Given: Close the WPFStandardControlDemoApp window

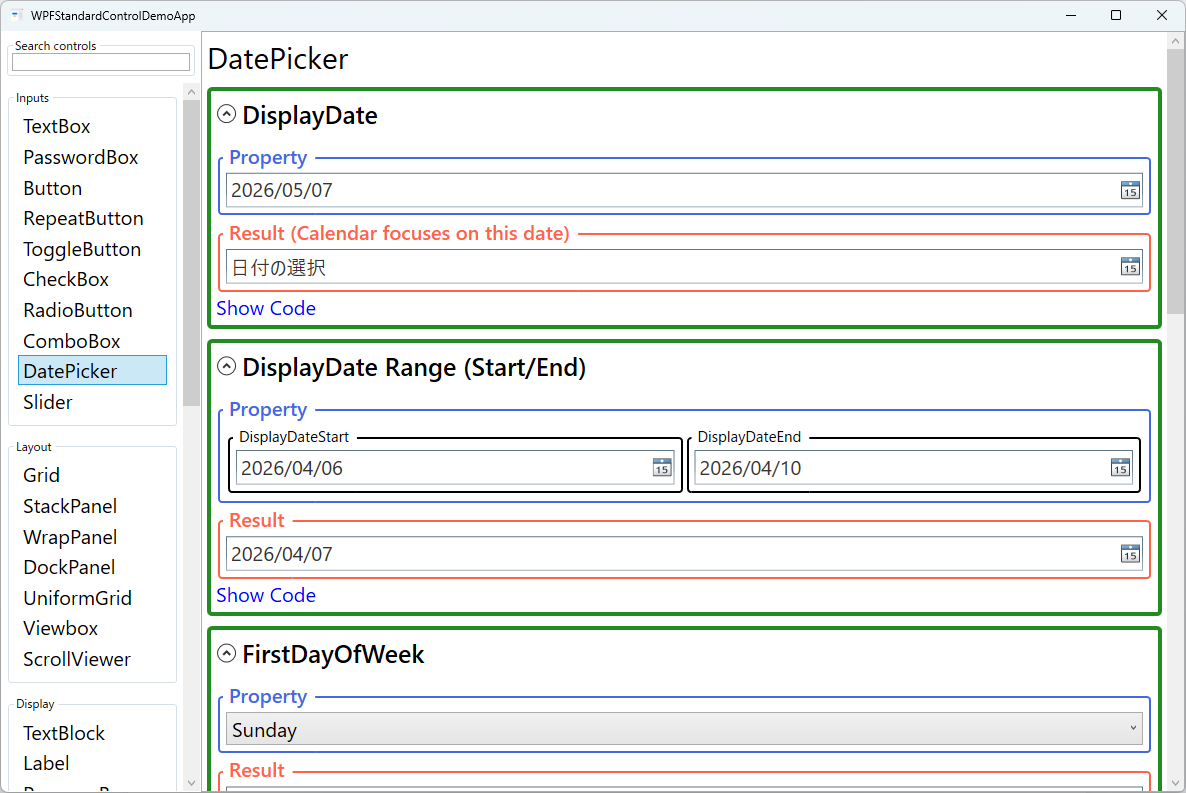Looking at the screenshot, I should pyautogui.click(x=1162, y=15).
